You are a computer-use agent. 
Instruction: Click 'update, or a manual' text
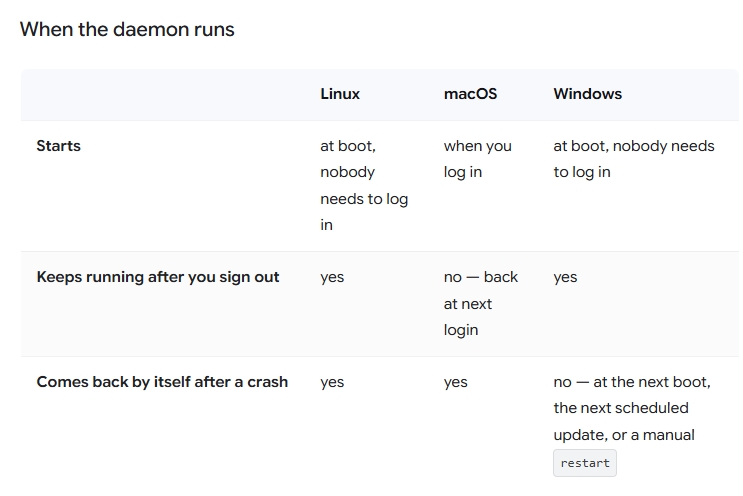(624, 435)
